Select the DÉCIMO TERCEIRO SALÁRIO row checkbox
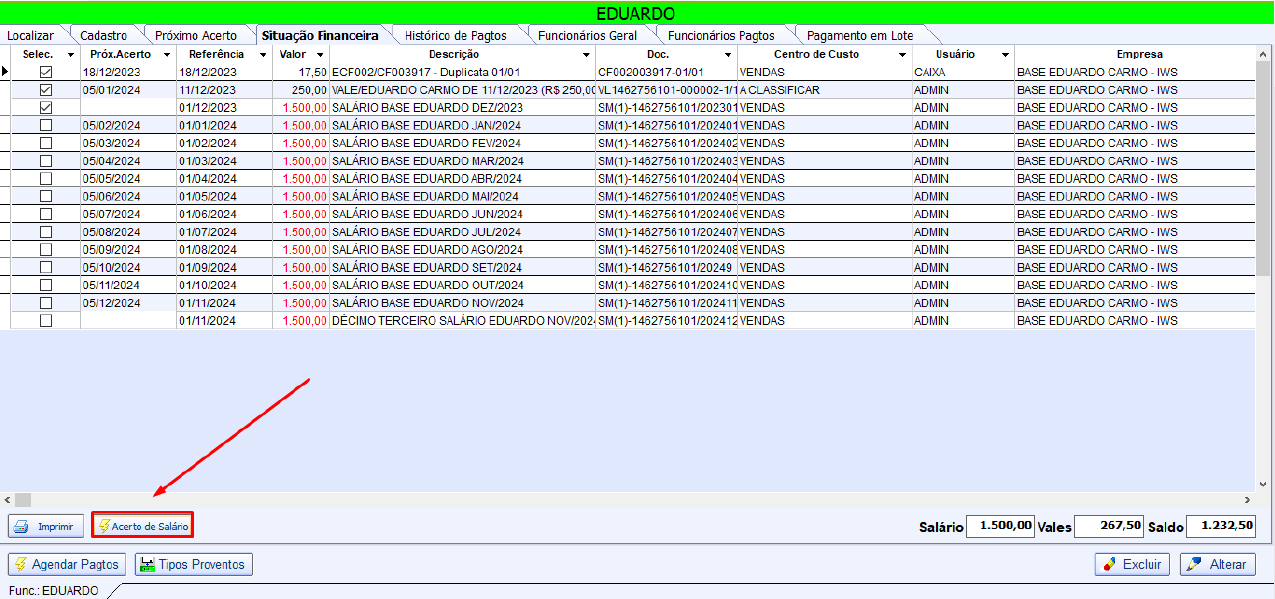Image resolution: width=1275 pixels, height=599 pixels. pos(45,321)
